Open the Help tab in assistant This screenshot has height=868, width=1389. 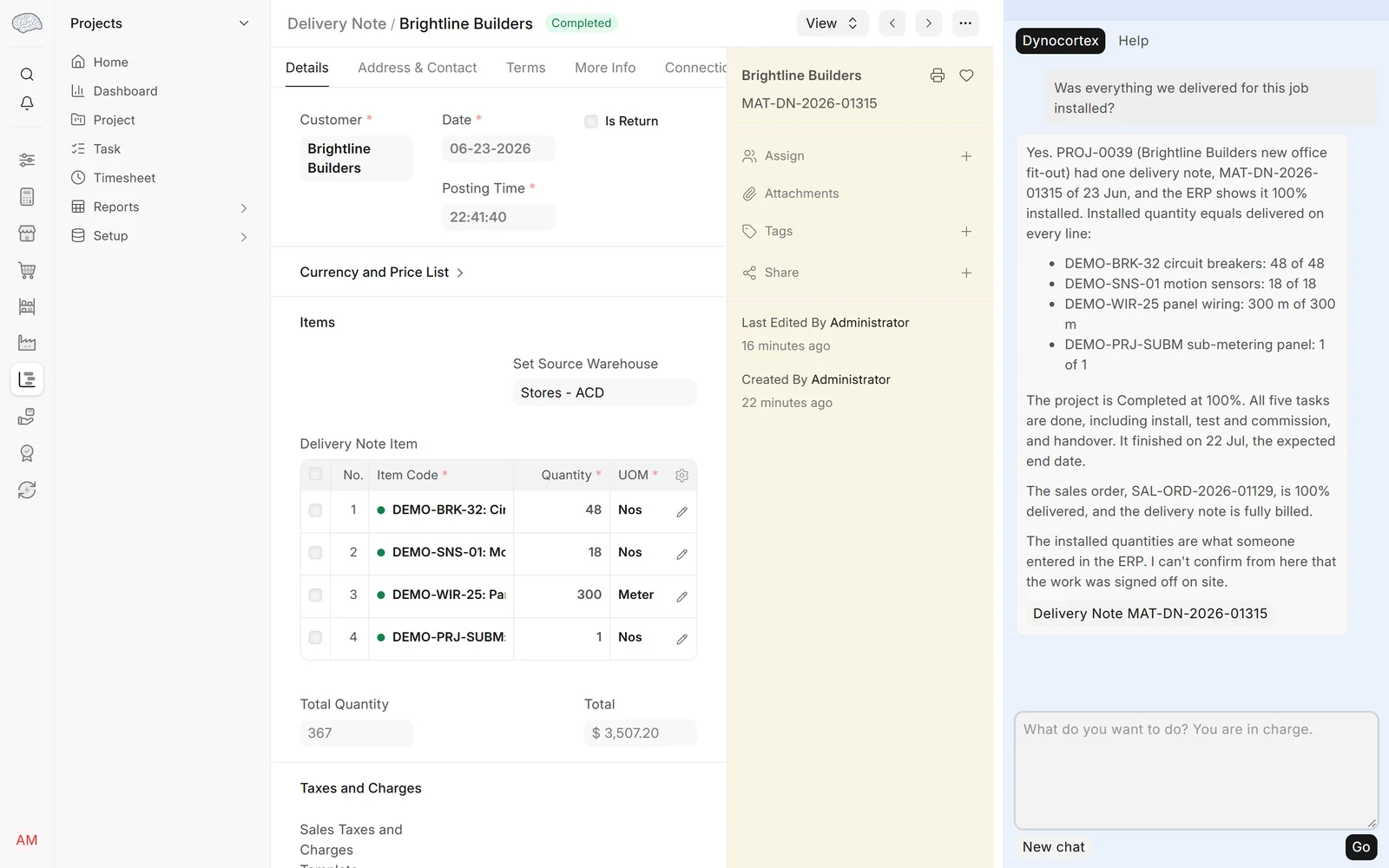[1133, 41]
